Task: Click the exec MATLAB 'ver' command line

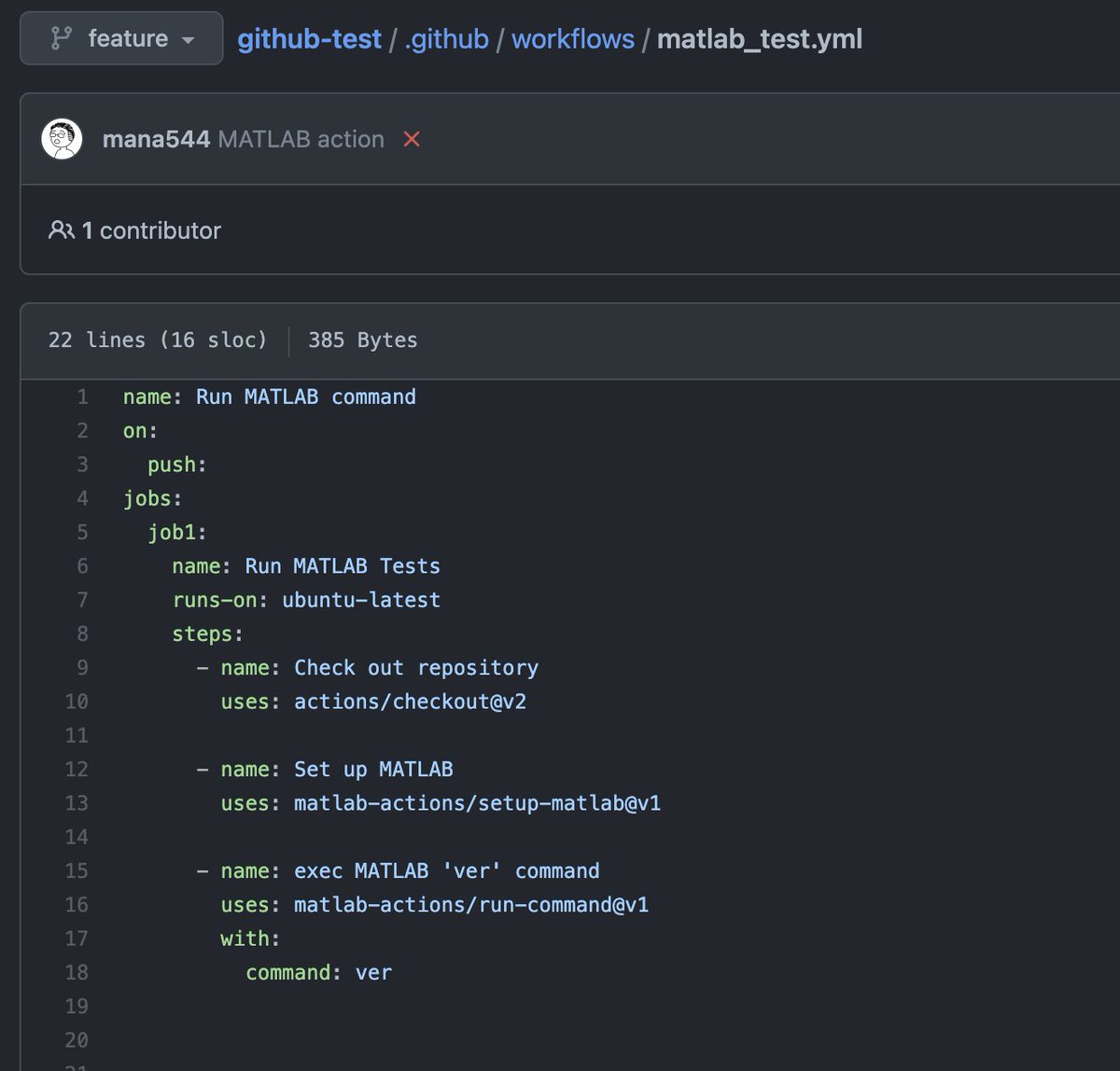Action: click(399, 870)
